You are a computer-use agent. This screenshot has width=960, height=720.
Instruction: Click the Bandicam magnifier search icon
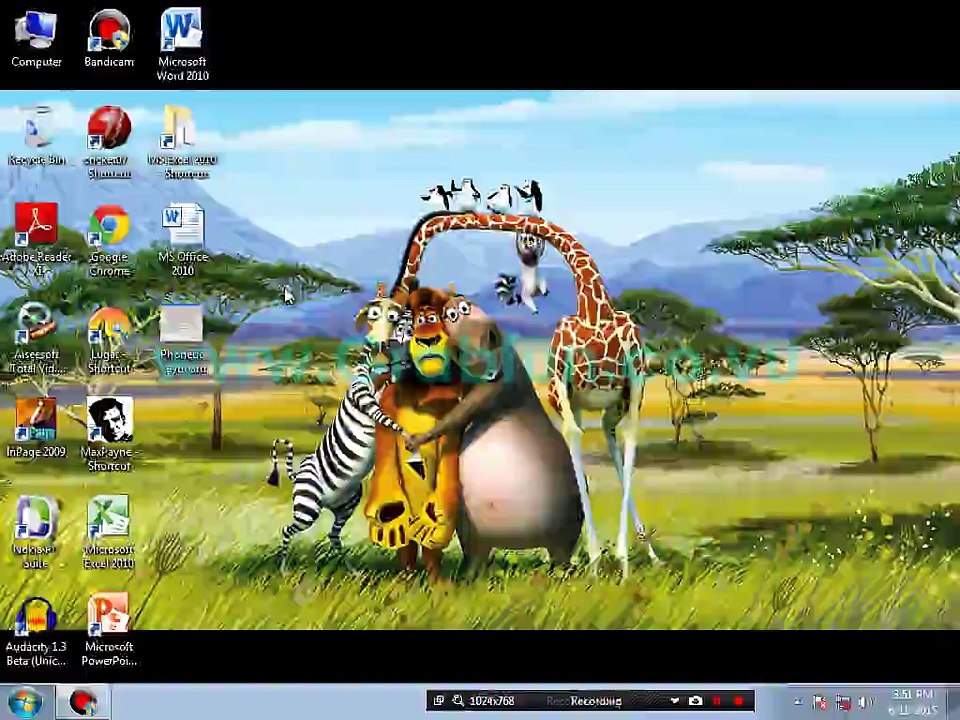(458, 700)
